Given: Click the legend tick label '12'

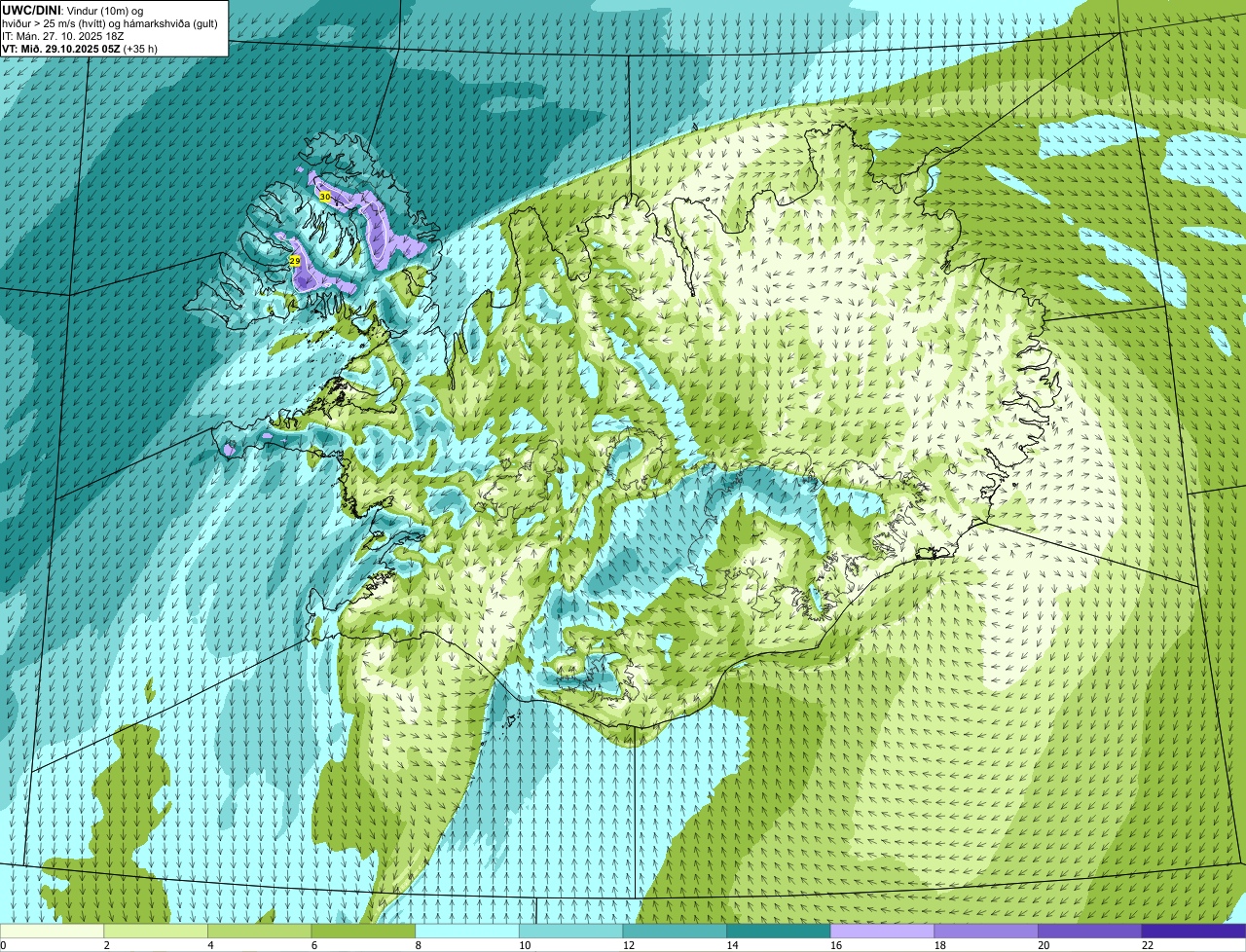Looking at the screenshot, I should coord(628,945).
